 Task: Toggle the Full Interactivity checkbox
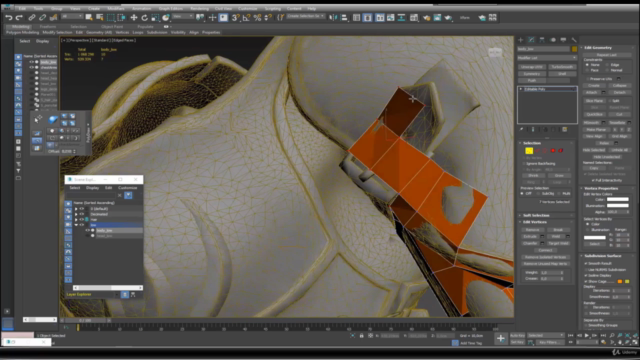pos(593,180)
